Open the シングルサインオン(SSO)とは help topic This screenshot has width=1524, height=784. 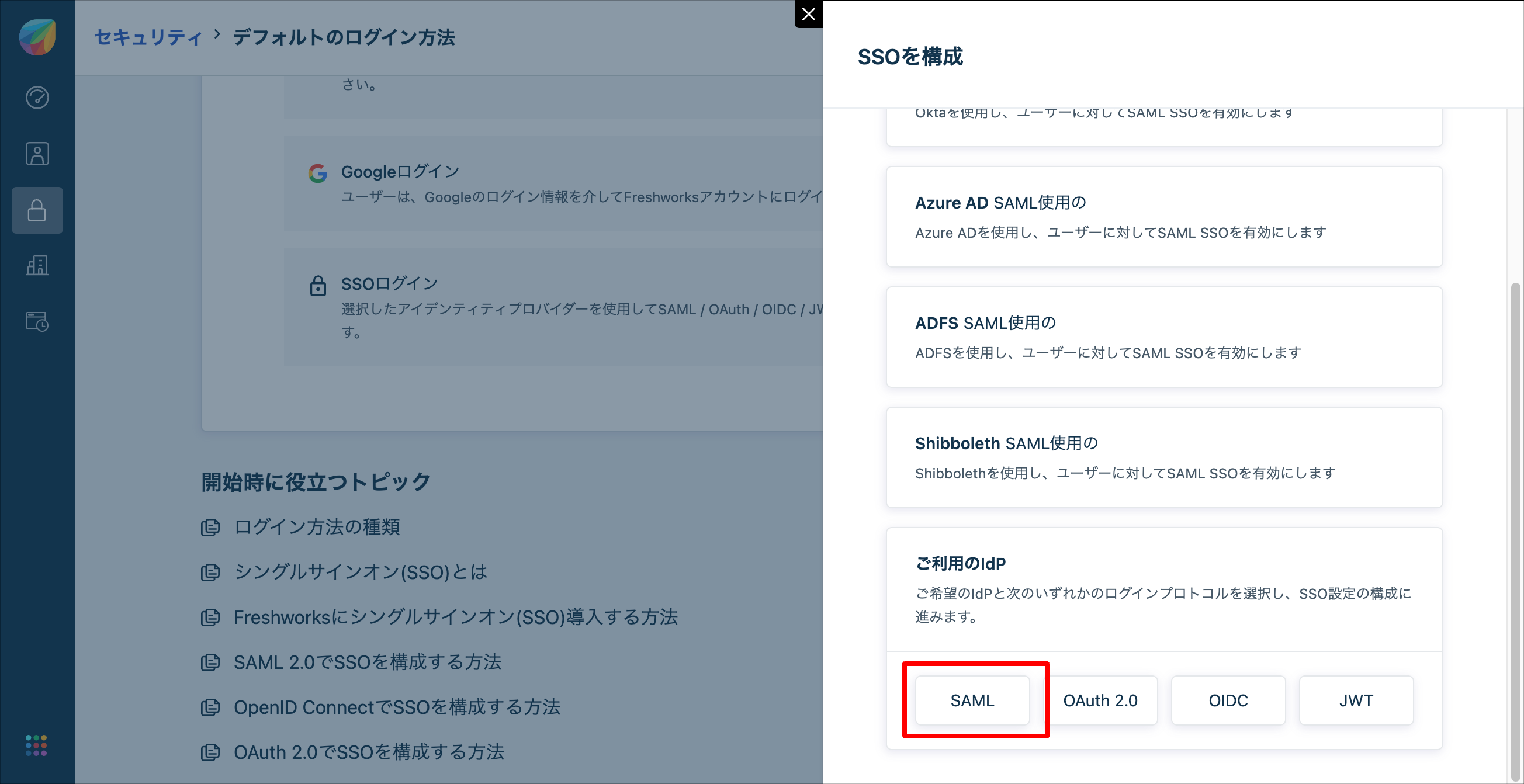(x=361, y=572)
